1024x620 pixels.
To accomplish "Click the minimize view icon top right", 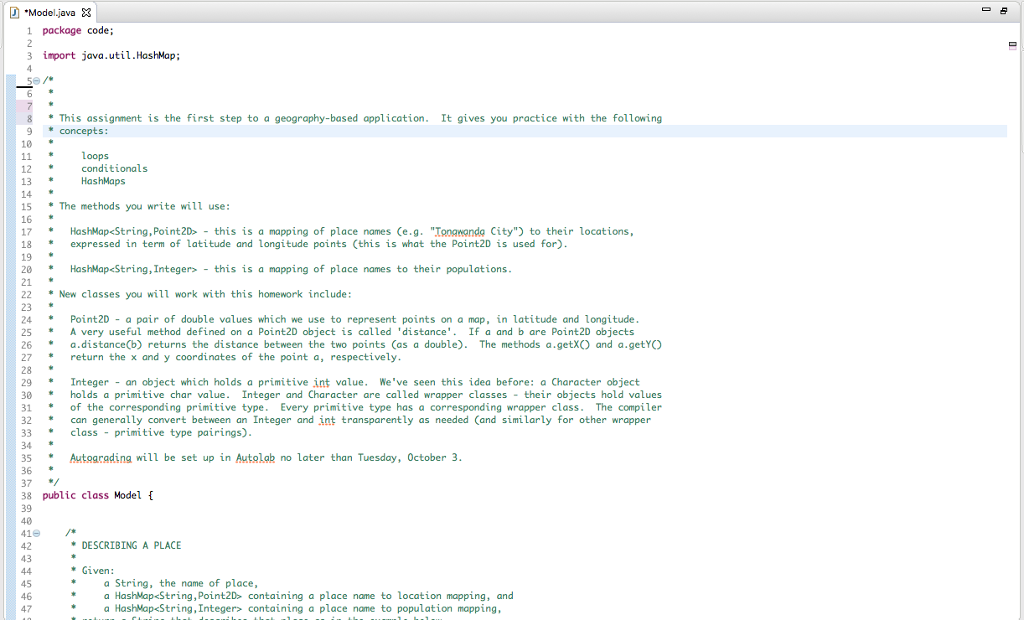I will click(x=985, y=8).
